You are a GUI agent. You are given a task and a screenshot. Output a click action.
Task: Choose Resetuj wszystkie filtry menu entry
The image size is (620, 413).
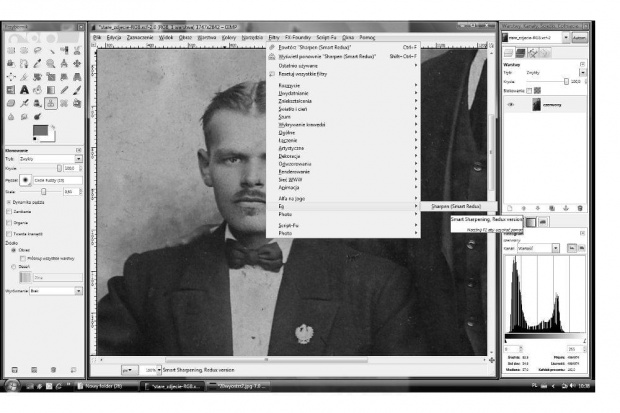tap(344, 74)
